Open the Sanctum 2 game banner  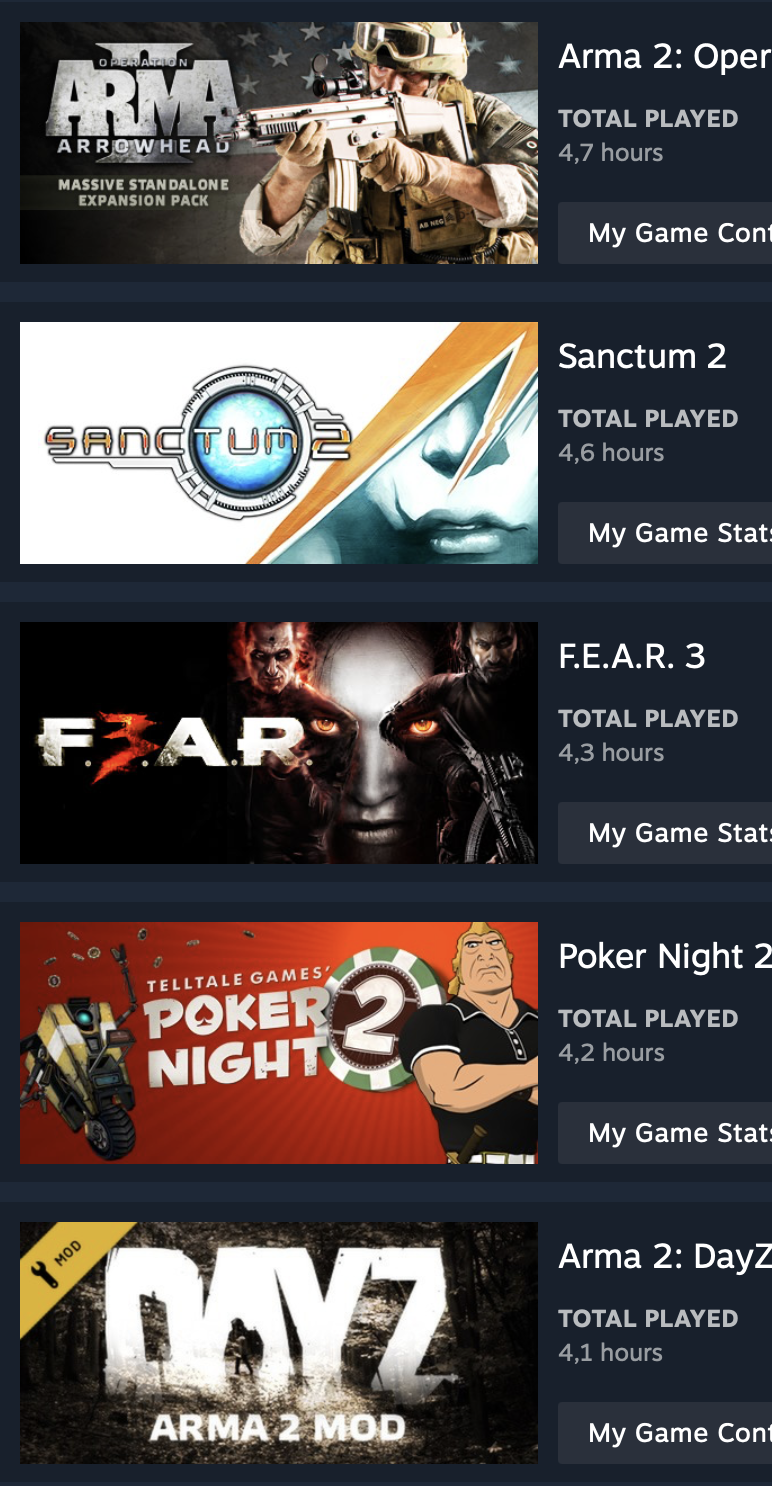tap(279, 443)
